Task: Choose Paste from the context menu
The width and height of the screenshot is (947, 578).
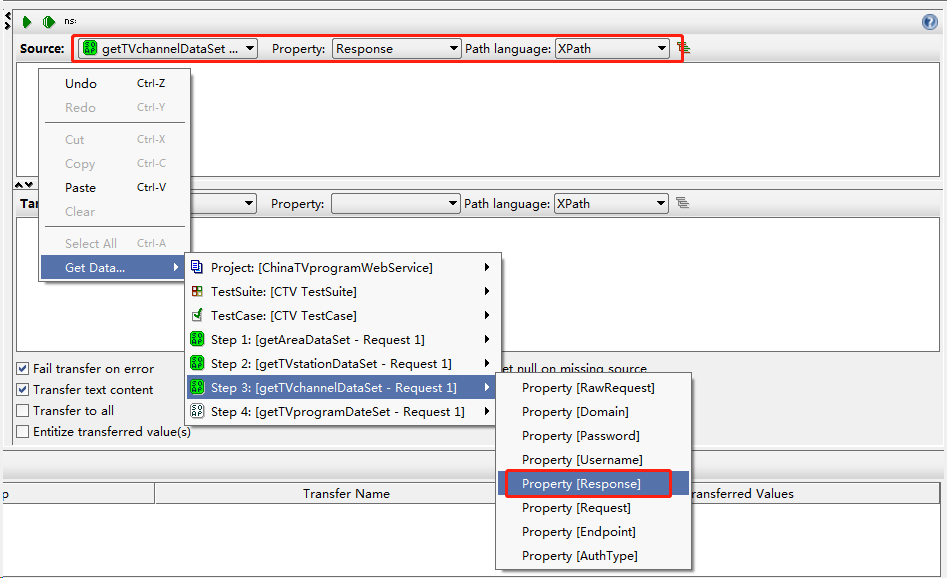Action: click(115, 187)
